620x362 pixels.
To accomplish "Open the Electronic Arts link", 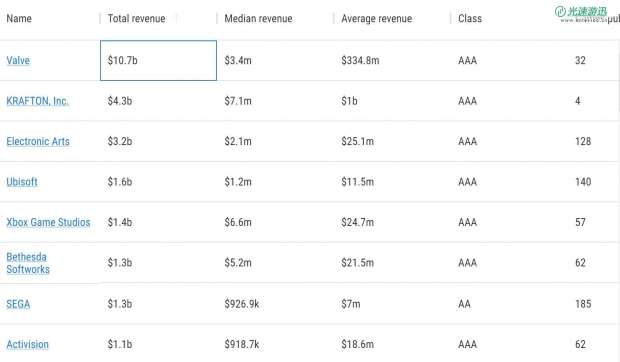I will (38, 141).
